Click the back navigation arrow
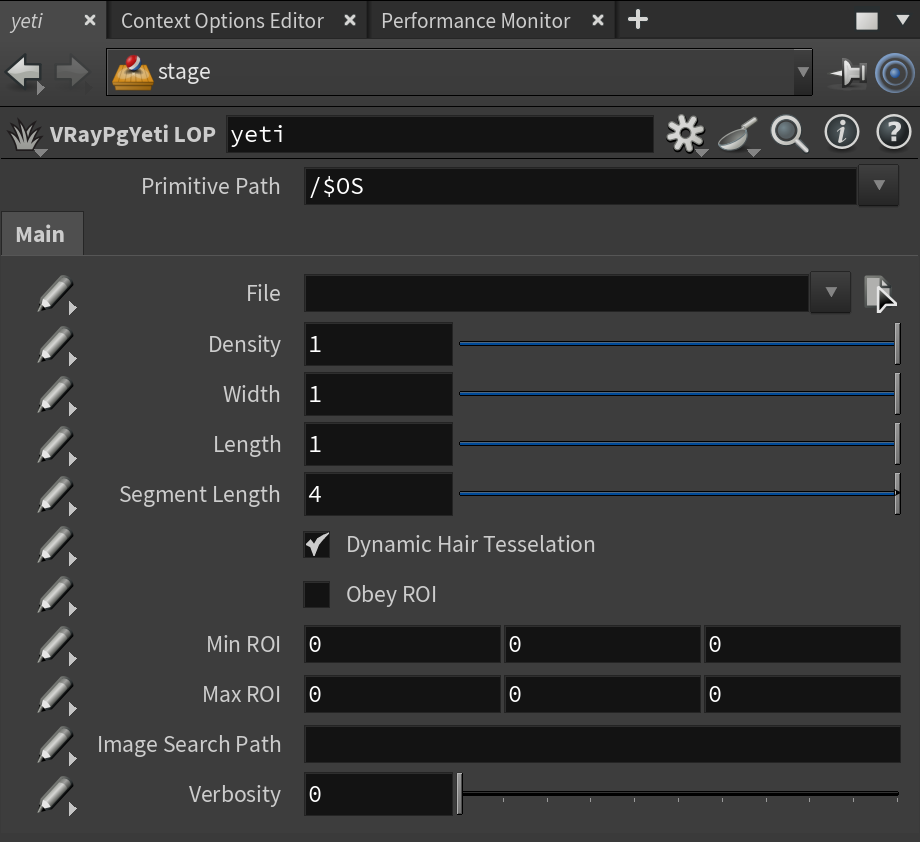The width and height of the screenshot is (920, 842). point(23,72)
